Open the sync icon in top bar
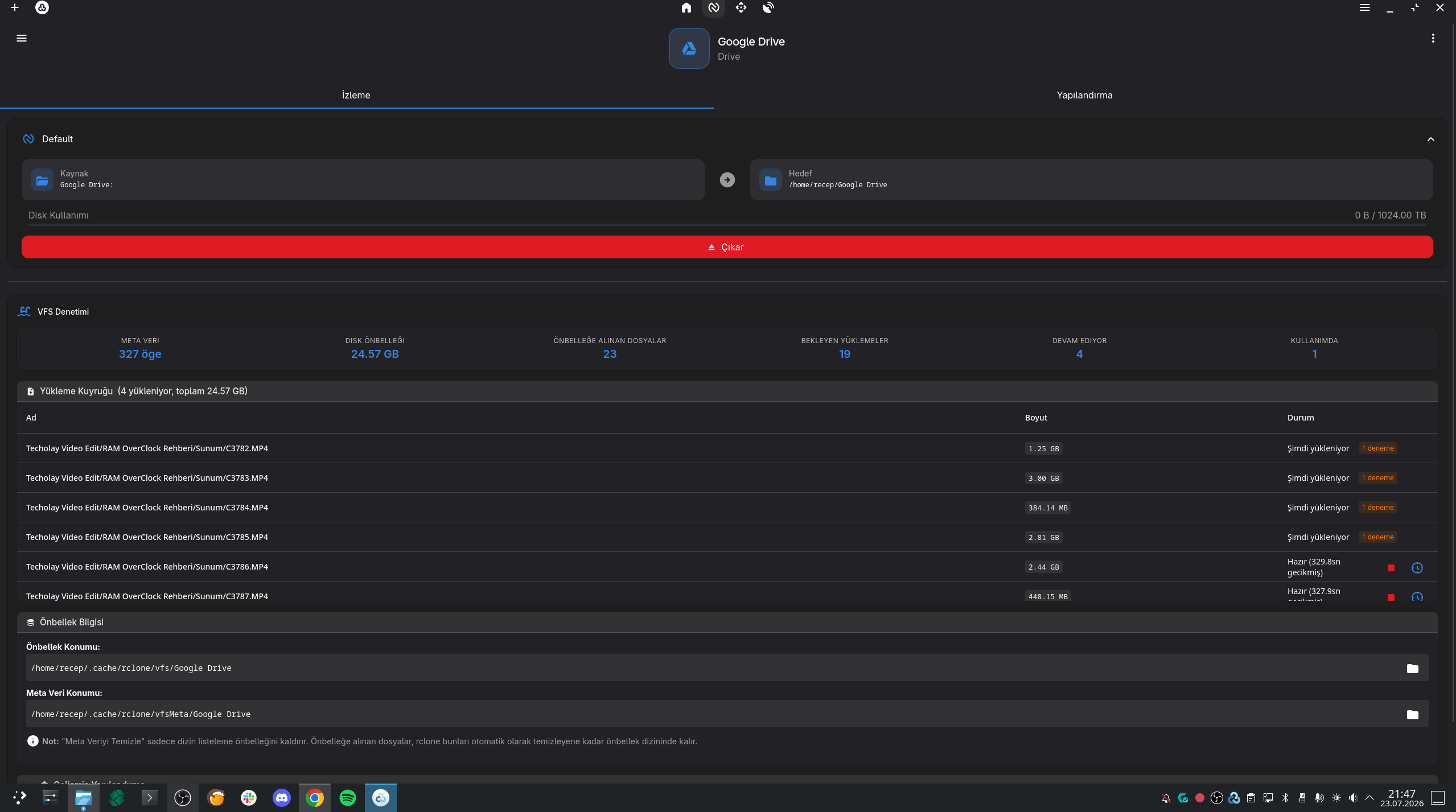Screen dimensions: 1456x812 tap(741, 8)
